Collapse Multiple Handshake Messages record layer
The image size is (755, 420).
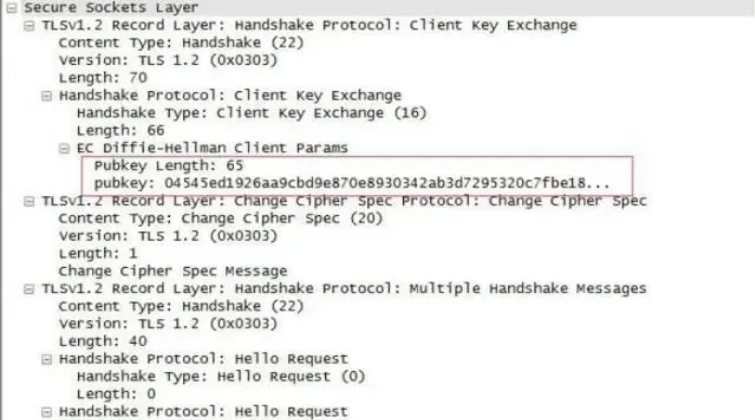pos(29,289)
